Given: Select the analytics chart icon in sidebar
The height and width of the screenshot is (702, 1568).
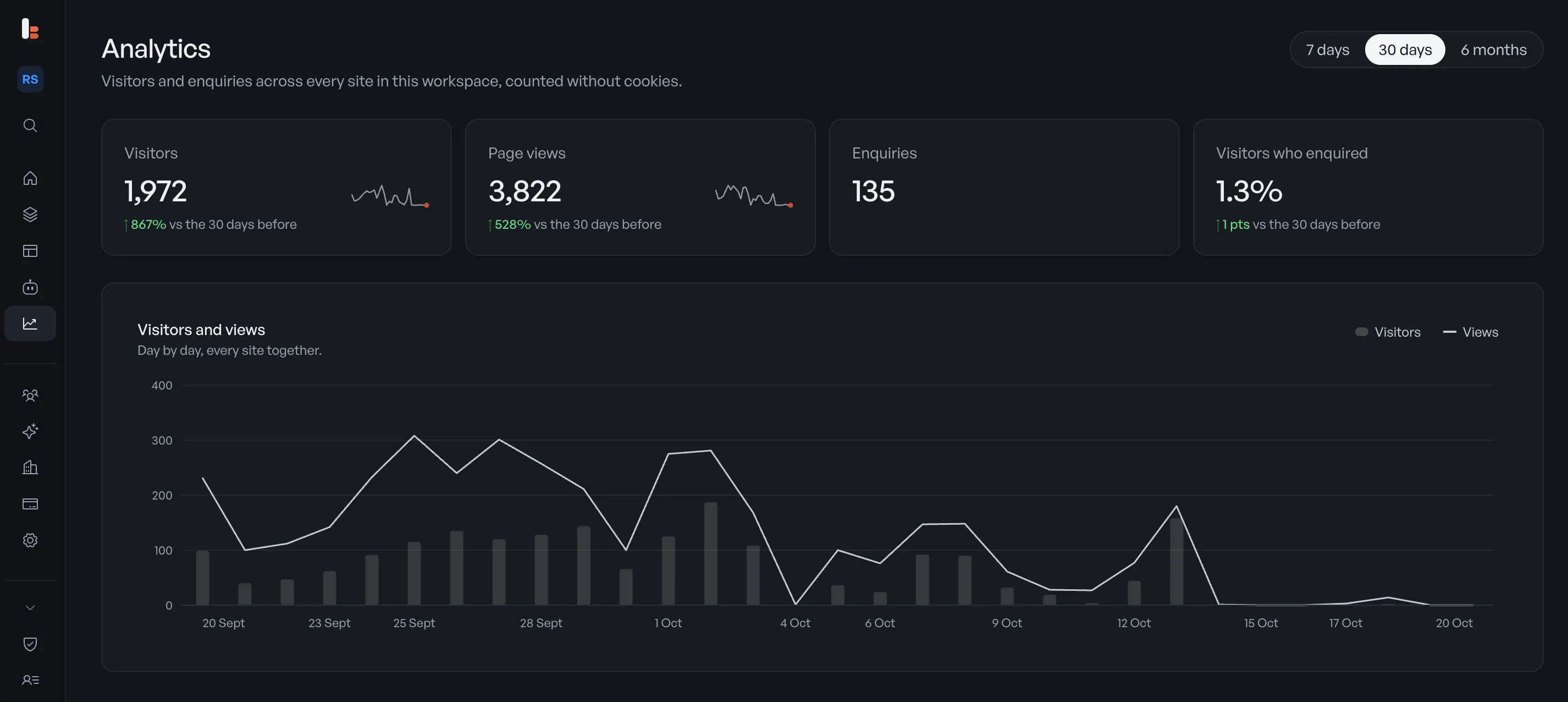Looking at the screenshot, I should click(30, 323).
